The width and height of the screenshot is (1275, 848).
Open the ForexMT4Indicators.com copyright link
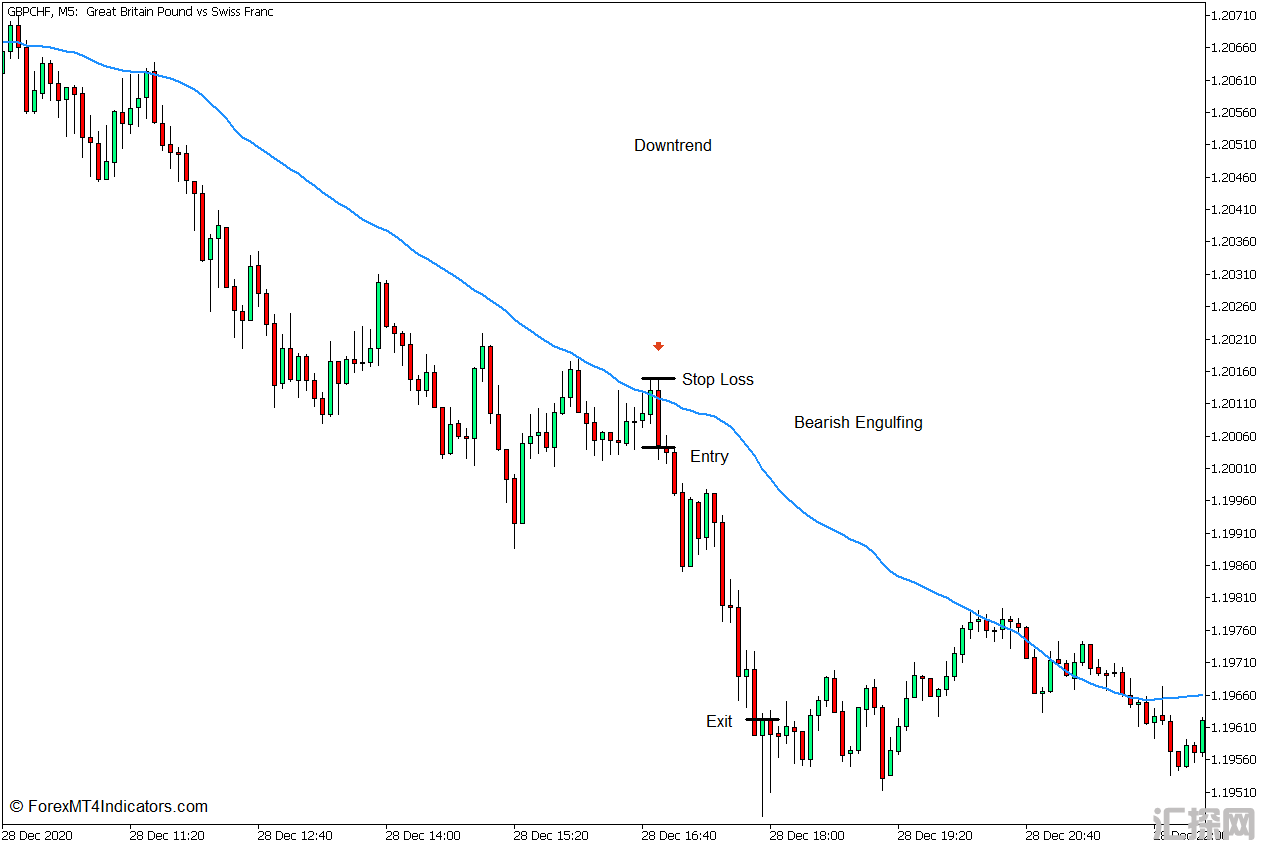pos(109,806)
